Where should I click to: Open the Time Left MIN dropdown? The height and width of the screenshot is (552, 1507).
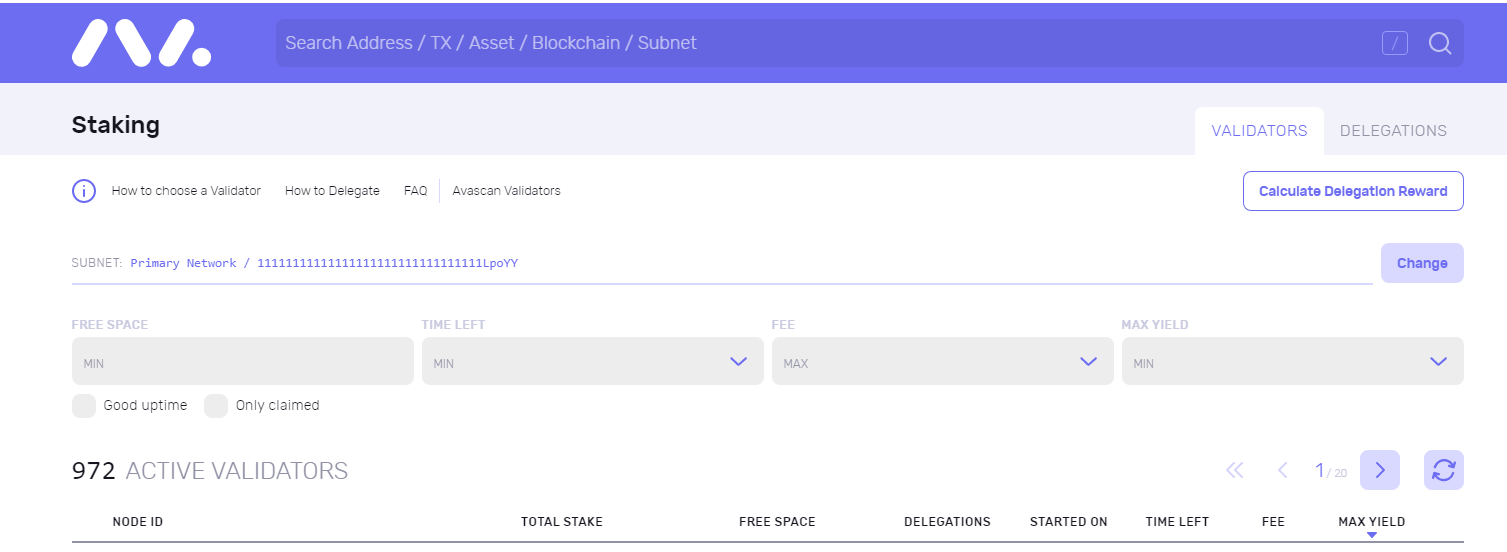pos(593,361)
